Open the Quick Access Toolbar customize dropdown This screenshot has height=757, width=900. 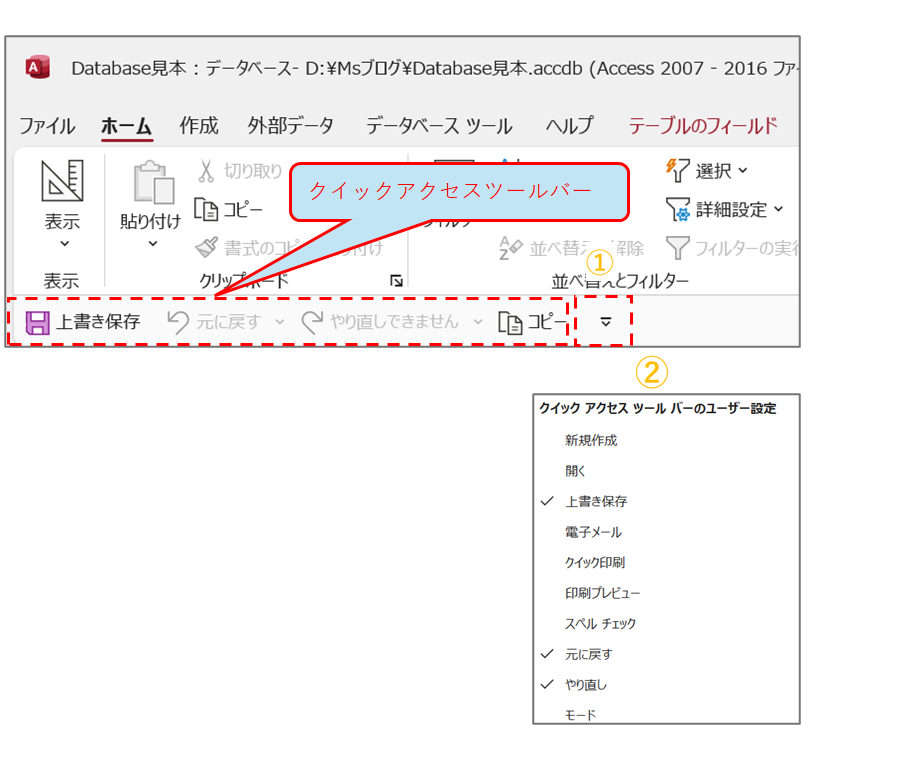tap(605, 322)
